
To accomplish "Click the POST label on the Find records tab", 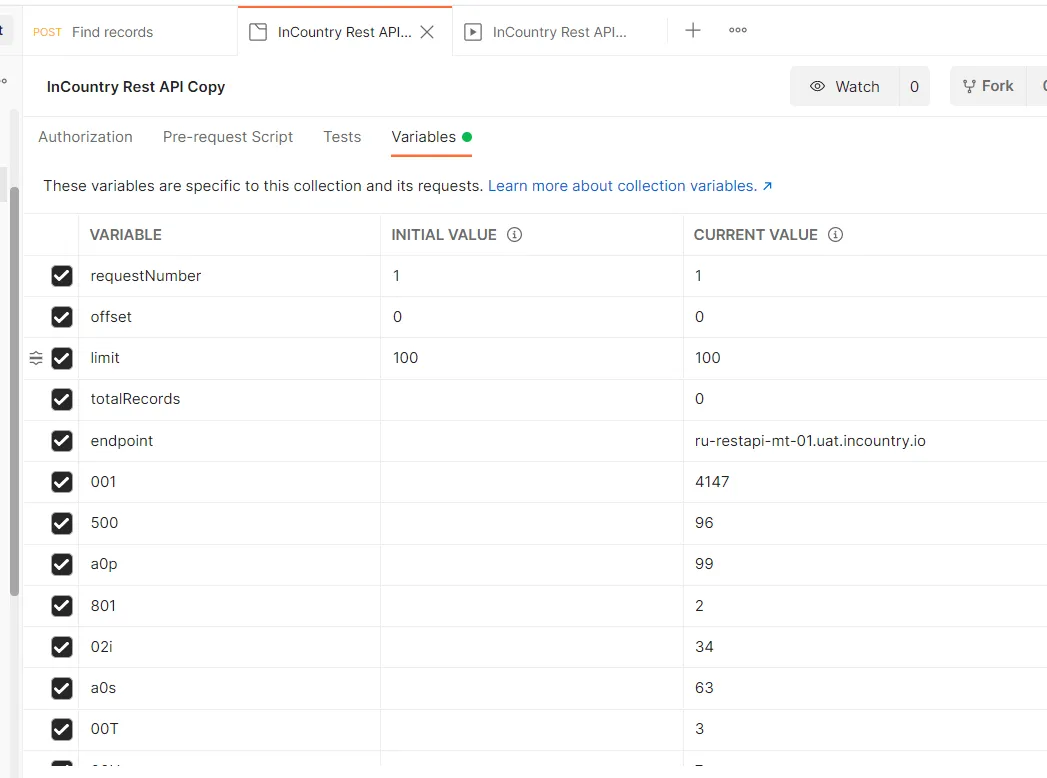I will click(46, 31).
